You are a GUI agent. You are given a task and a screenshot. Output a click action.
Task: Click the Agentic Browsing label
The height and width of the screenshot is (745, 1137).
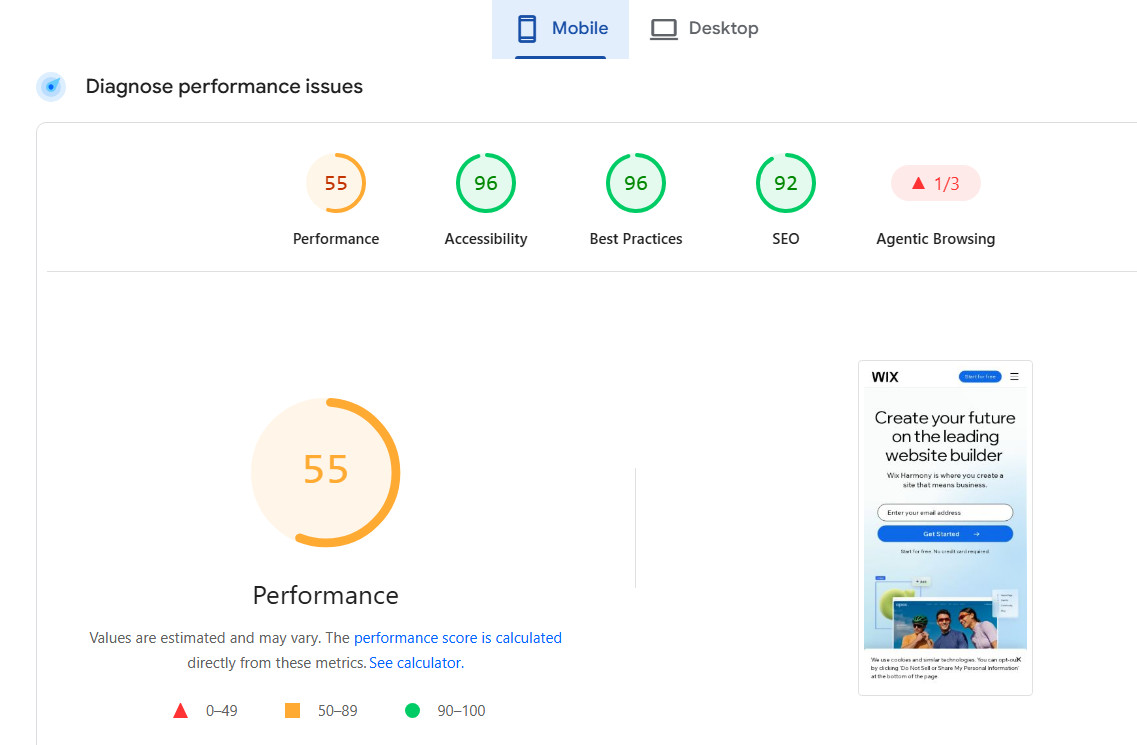point(935,239)
